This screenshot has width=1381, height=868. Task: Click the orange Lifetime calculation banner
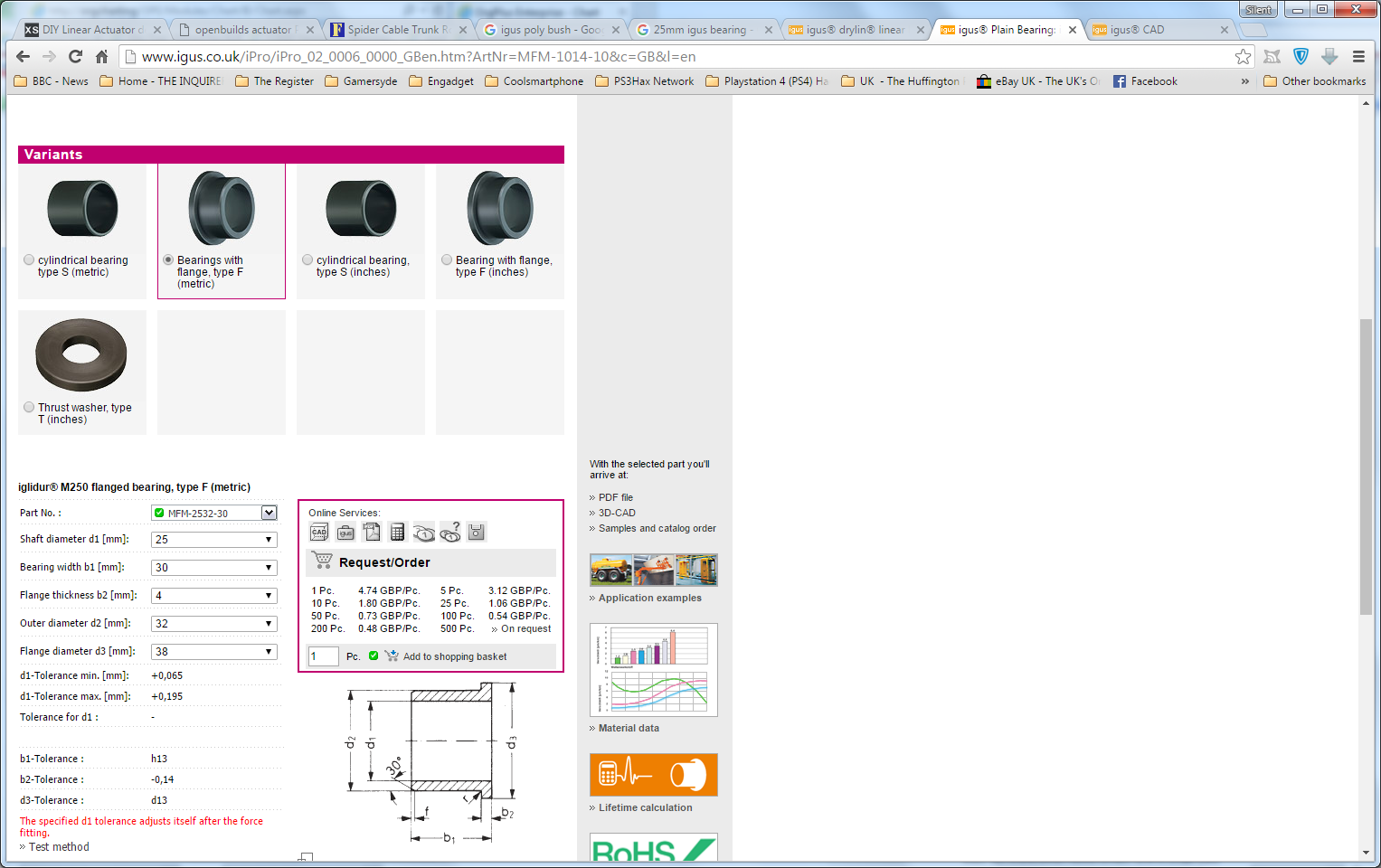point(653,775)
